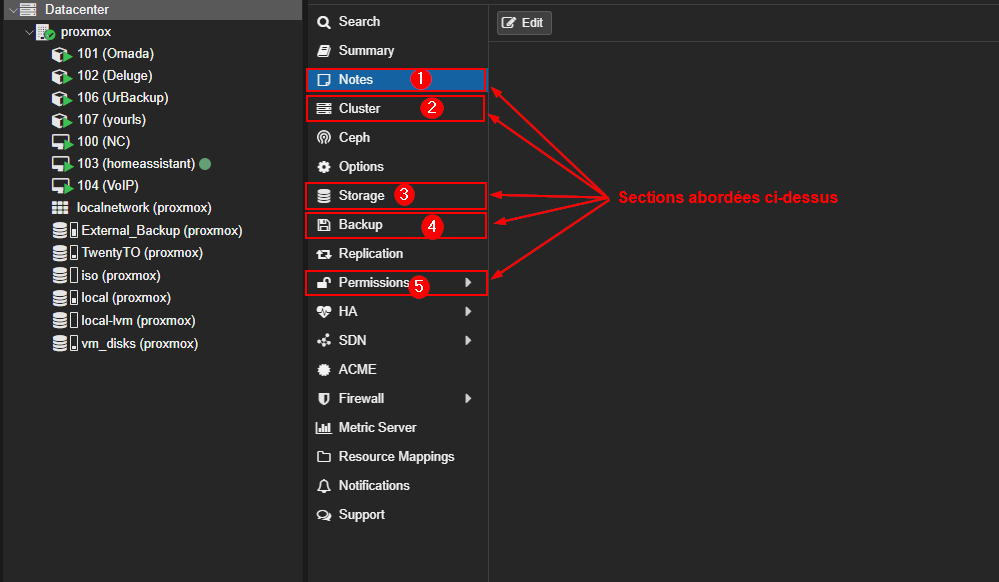The height and width of the screenshot is (582, 999).
Task: Click the Ceph icon in the menu
Action: tap(323, 138)
